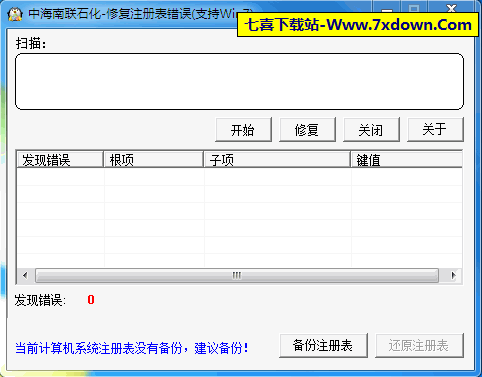The image size is (482, 377).
Task: Click inside the 扫描 output text box
Action: (x=239, y=81)
